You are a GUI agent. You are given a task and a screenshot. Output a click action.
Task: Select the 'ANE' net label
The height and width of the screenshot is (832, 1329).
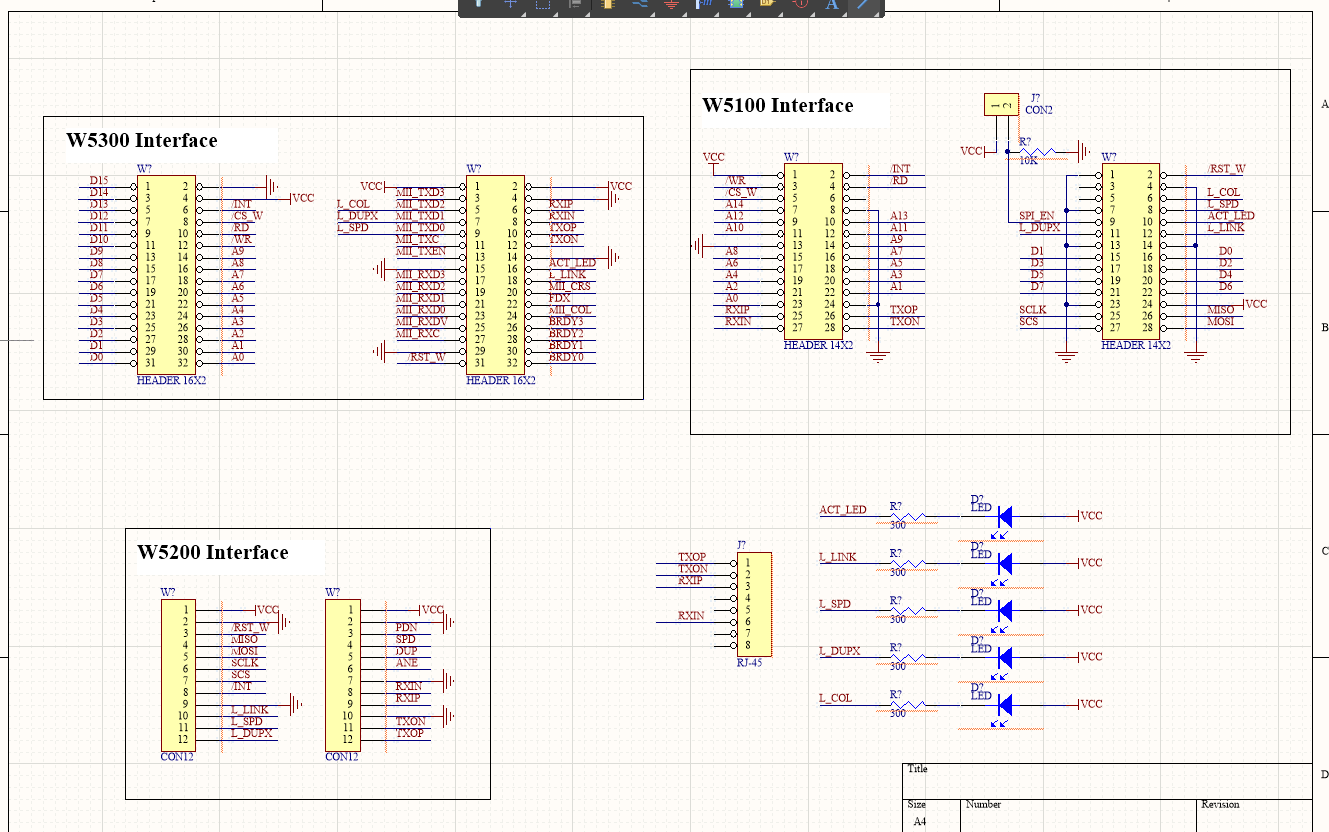pos(406,662)
